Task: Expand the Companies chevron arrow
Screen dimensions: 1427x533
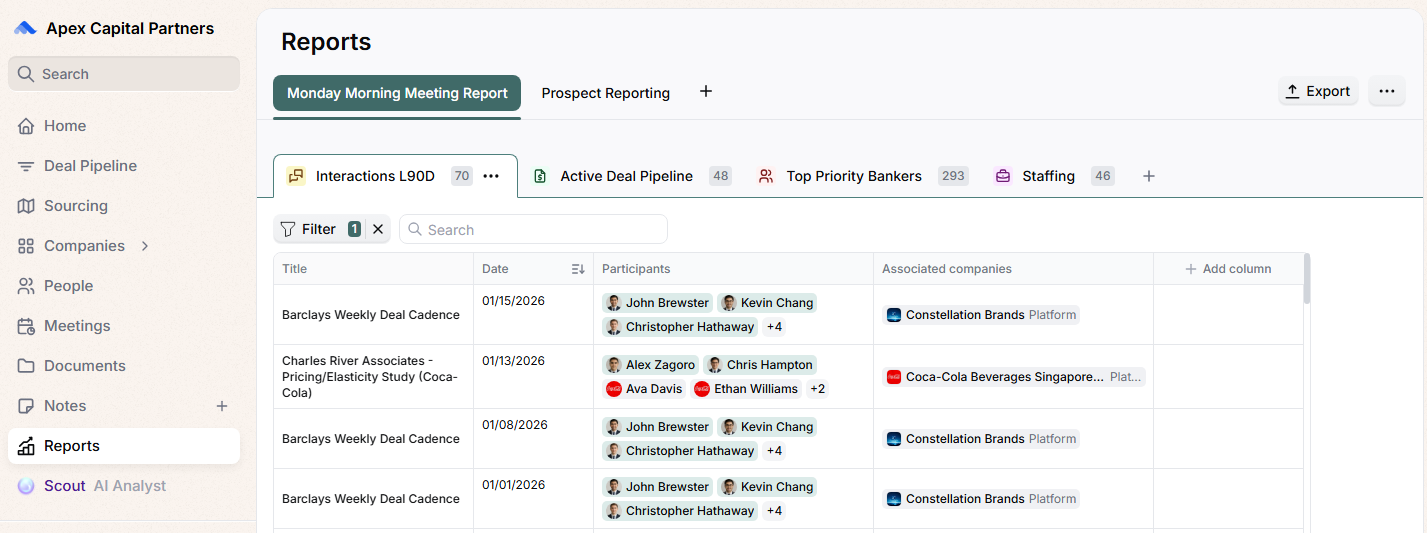Action: pos(145,246)
